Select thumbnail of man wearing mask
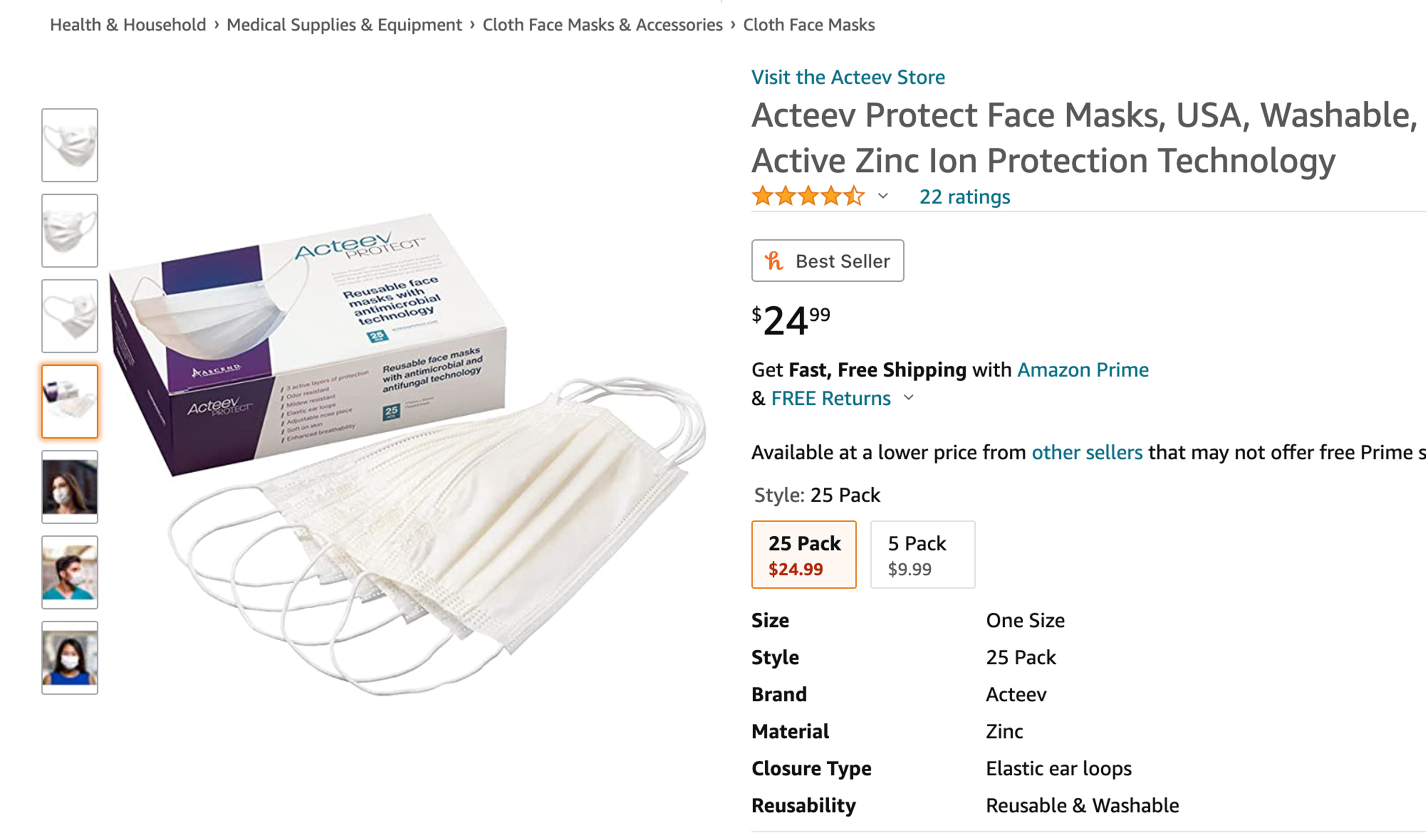 tap(70, 572)
